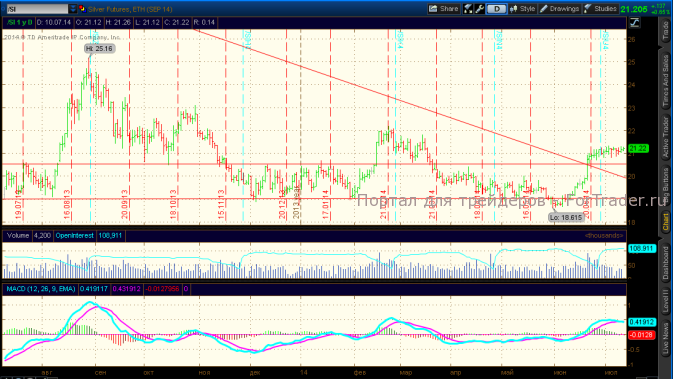Click the flask icon beside Studies
Image resolution: width=673 pixels, height=379 pixels.
point(588,9)
